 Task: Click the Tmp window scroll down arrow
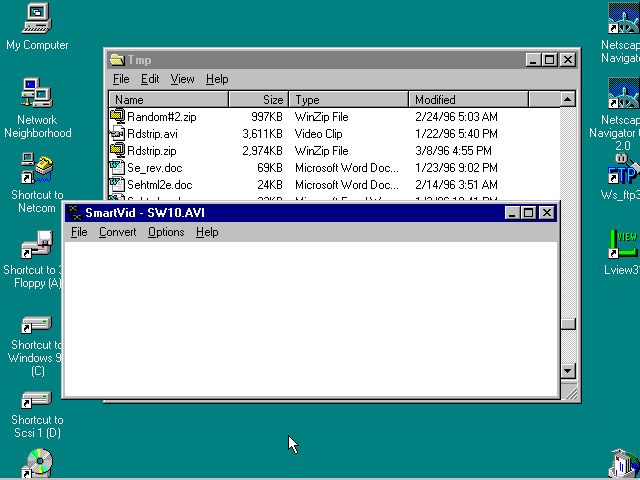tap(568, 371)
